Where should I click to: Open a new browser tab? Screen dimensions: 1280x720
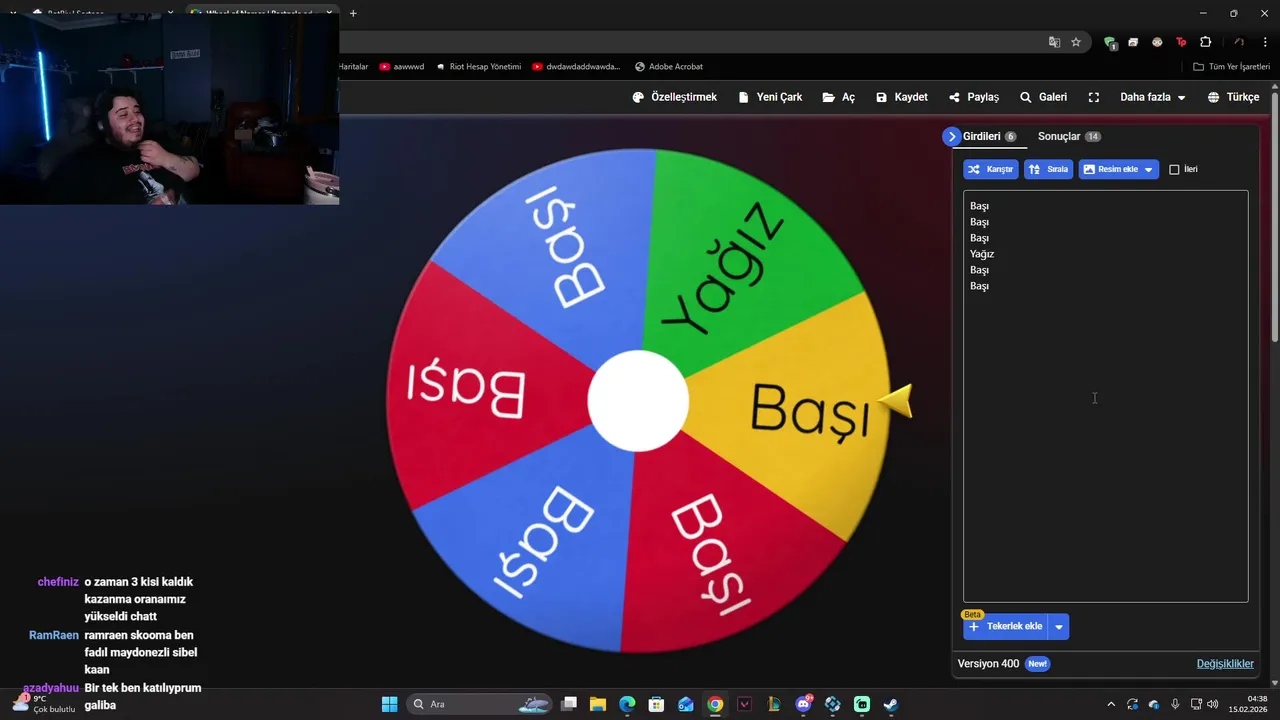(353, 13)
